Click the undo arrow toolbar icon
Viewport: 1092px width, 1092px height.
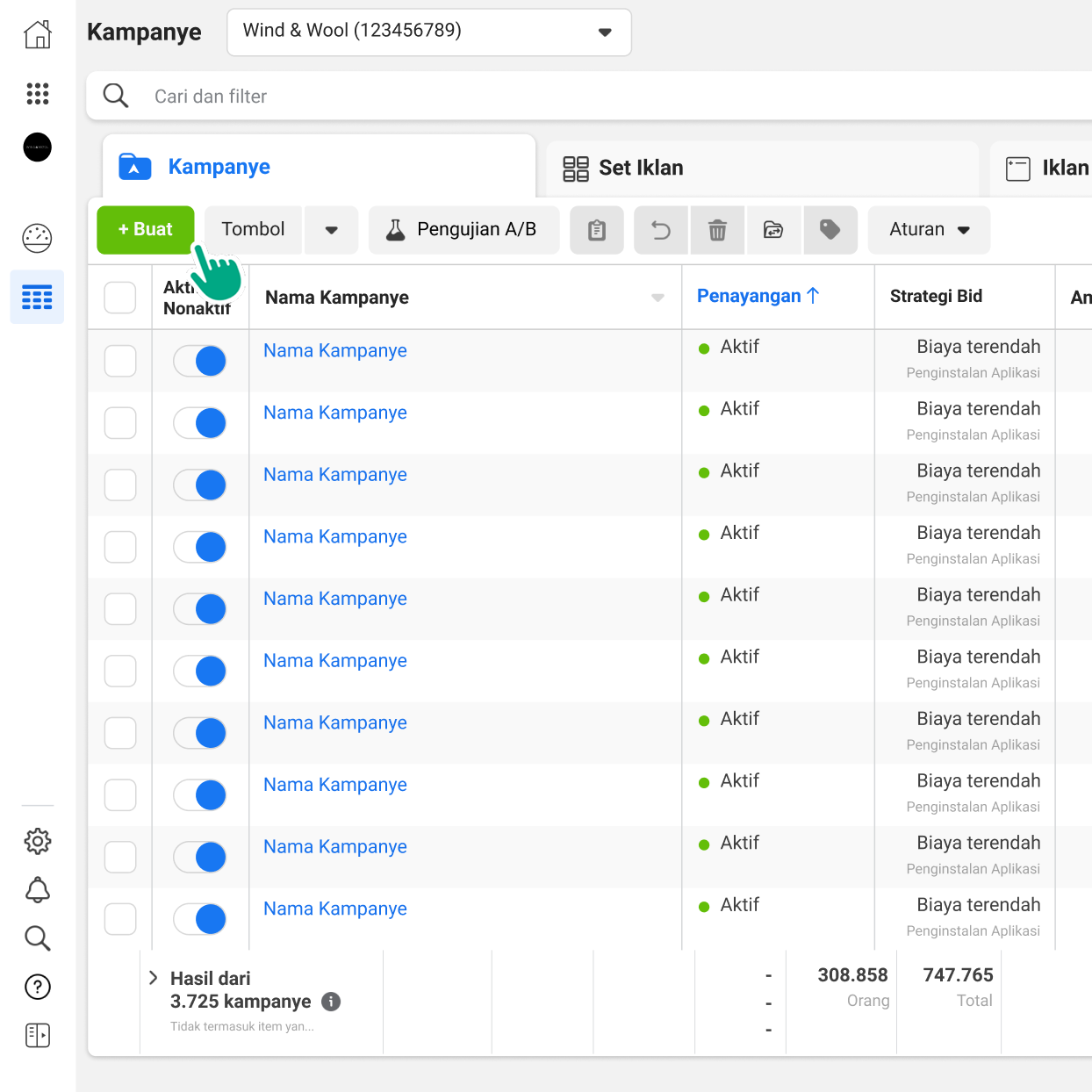pos(661,230)
